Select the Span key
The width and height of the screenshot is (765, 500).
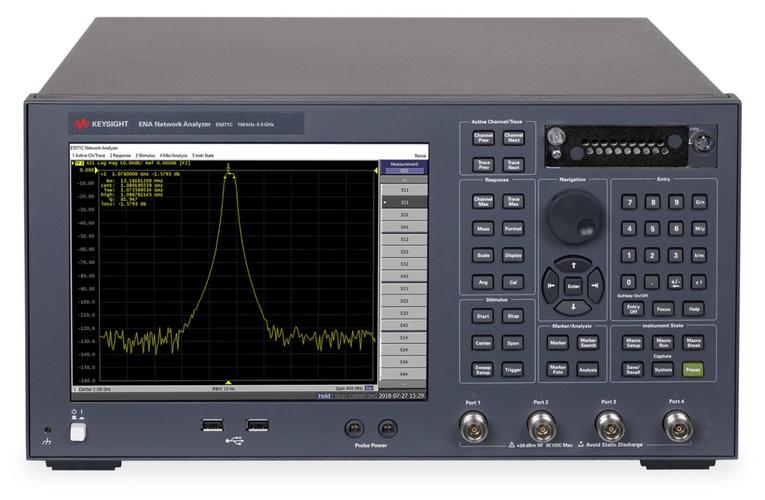(513, 343)
